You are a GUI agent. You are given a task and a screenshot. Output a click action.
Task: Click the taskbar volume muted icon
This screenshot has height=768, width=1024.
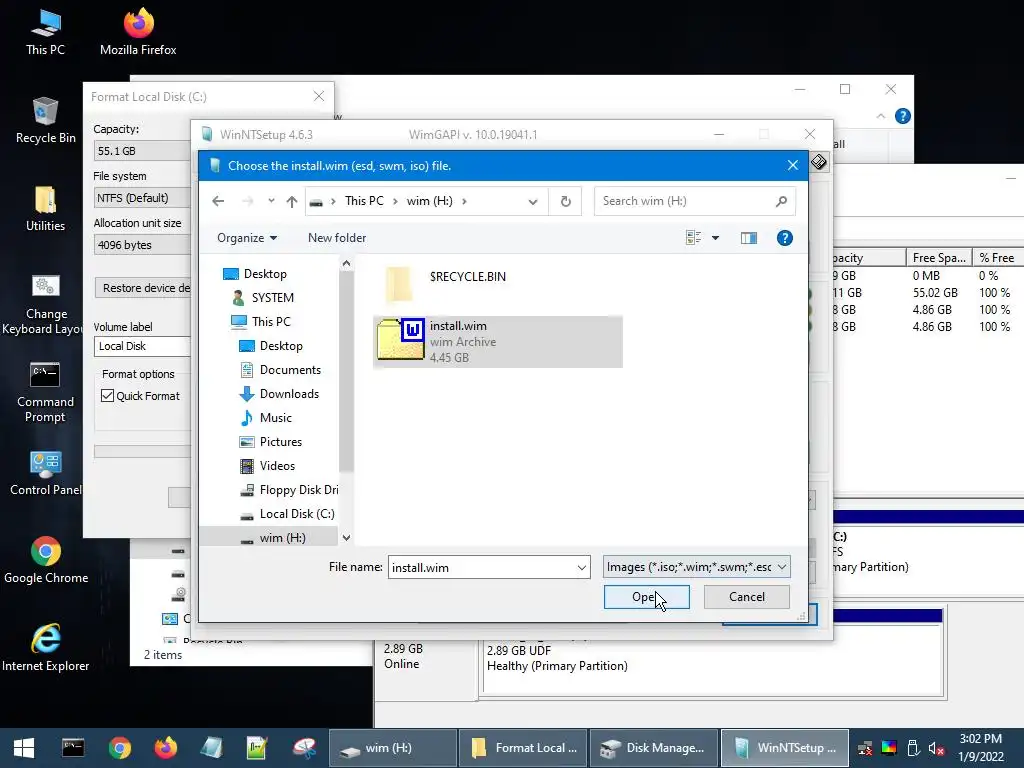(x=936, y=748)
